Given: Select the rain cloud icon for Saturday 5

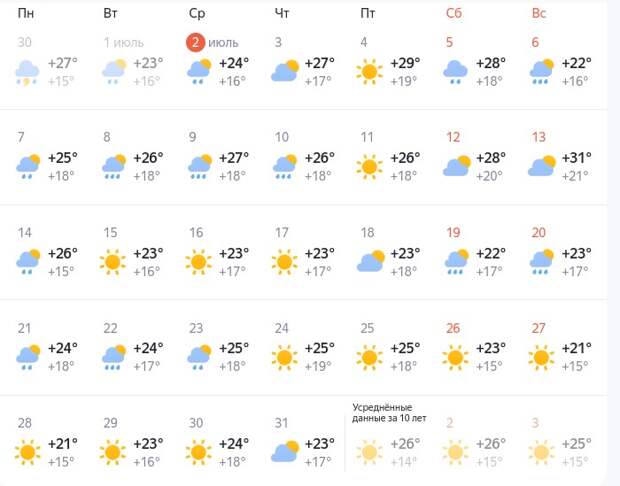Looking at the screenshot, I should coord(455,72).
